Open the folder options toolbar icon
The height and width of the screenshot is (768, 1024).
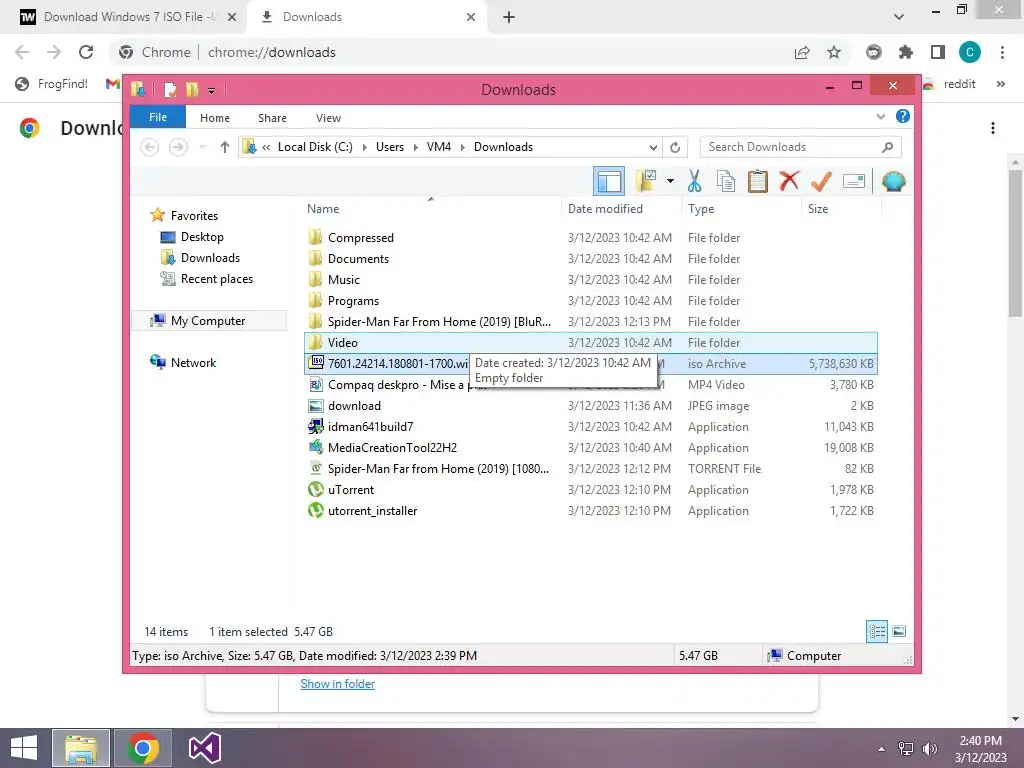[645, 181]
